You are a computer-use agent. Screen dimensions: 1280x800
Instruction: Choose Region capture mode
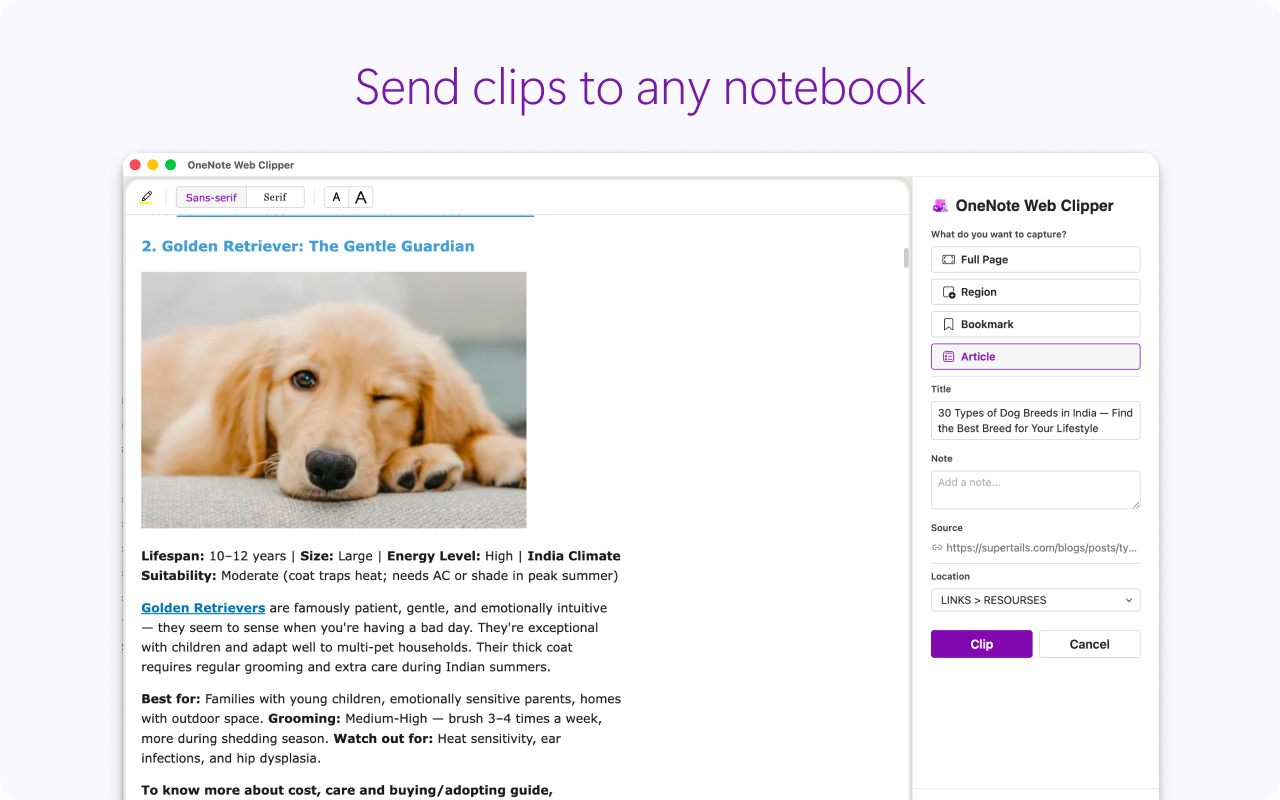click(x=1035, y=292)
